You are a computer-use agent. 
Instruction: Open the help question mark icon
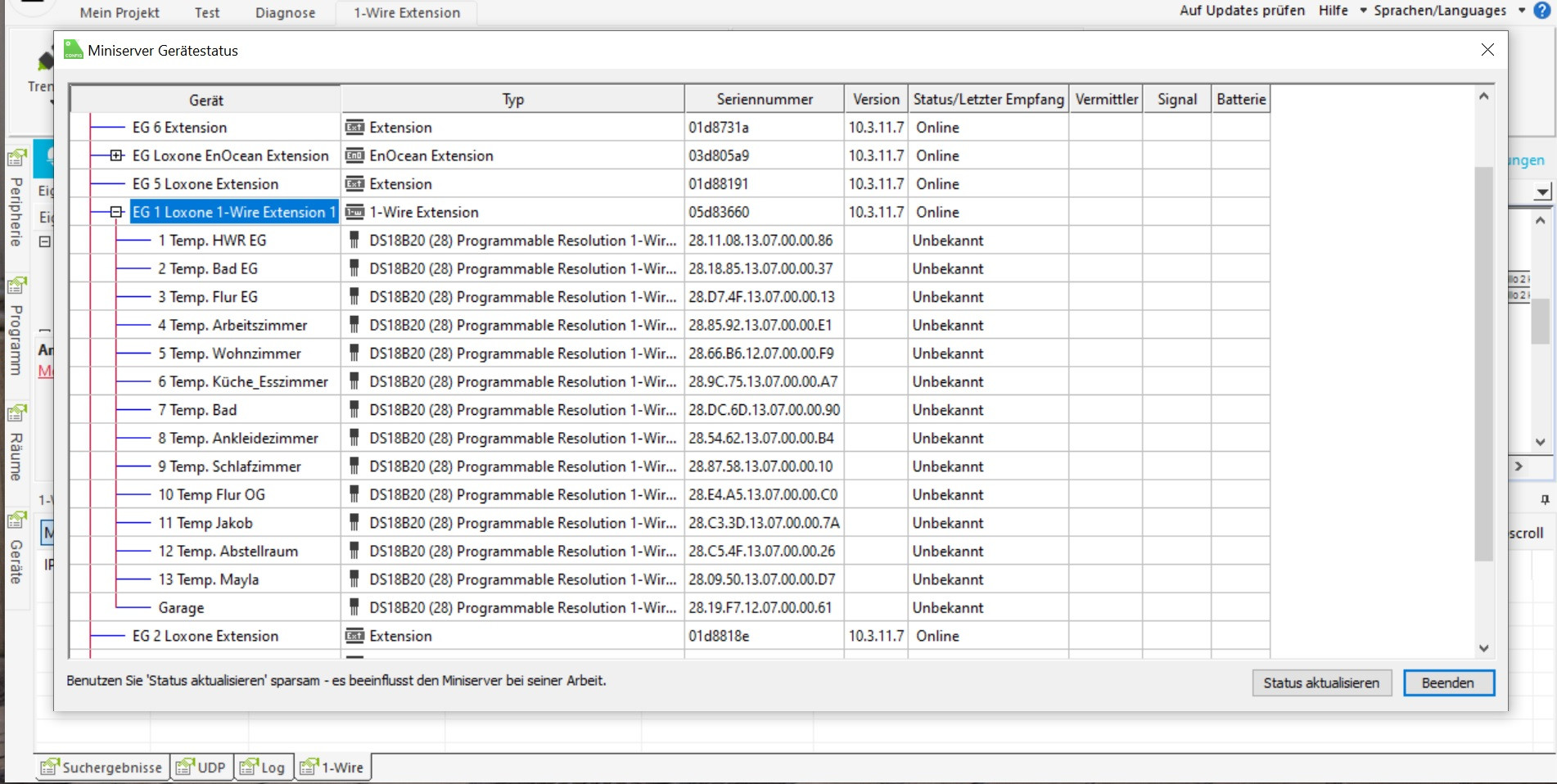pos(1541,11)
